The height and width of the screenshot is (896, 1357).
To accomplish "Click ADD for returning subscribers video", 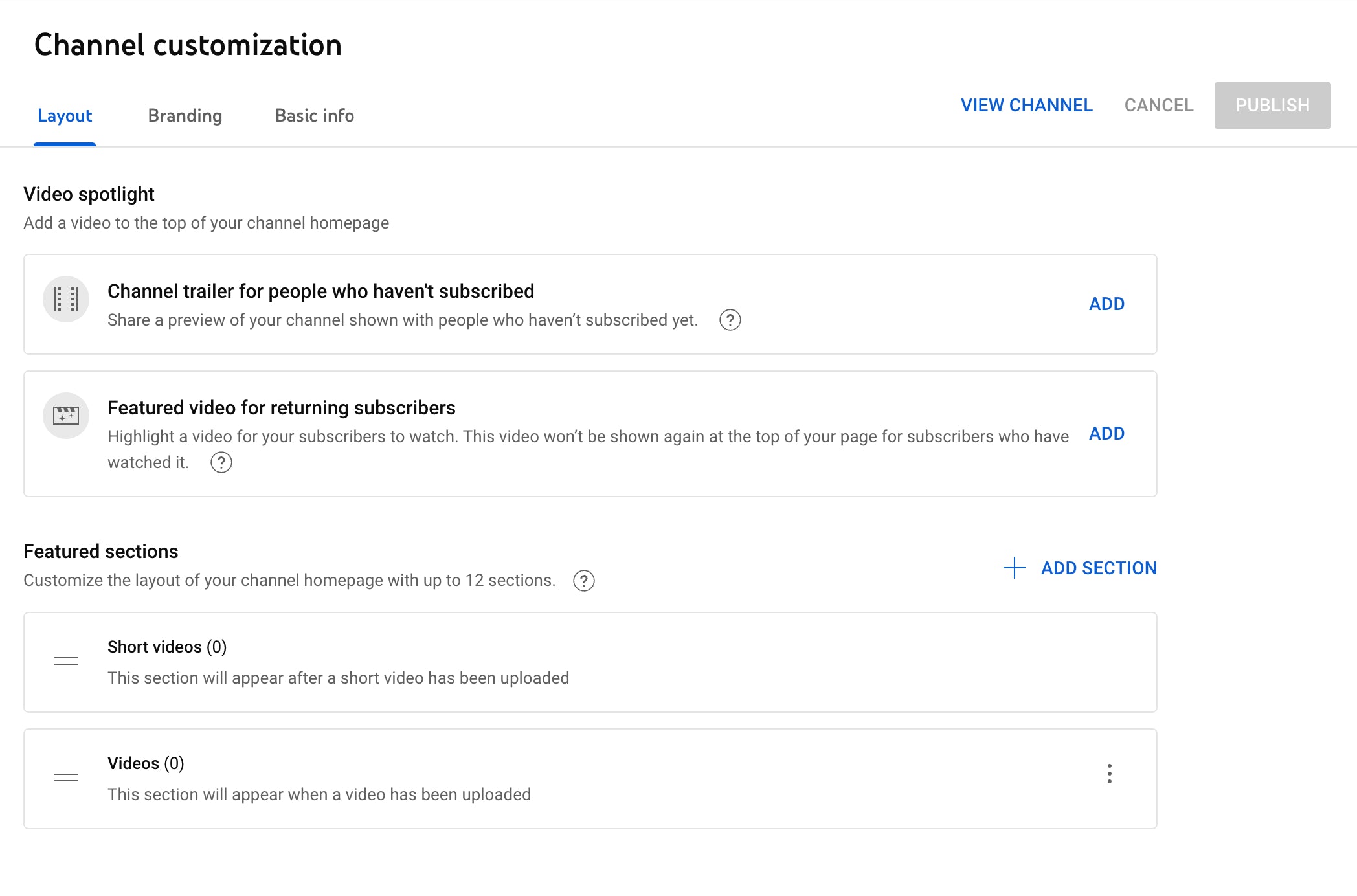I will [1107, 433].
